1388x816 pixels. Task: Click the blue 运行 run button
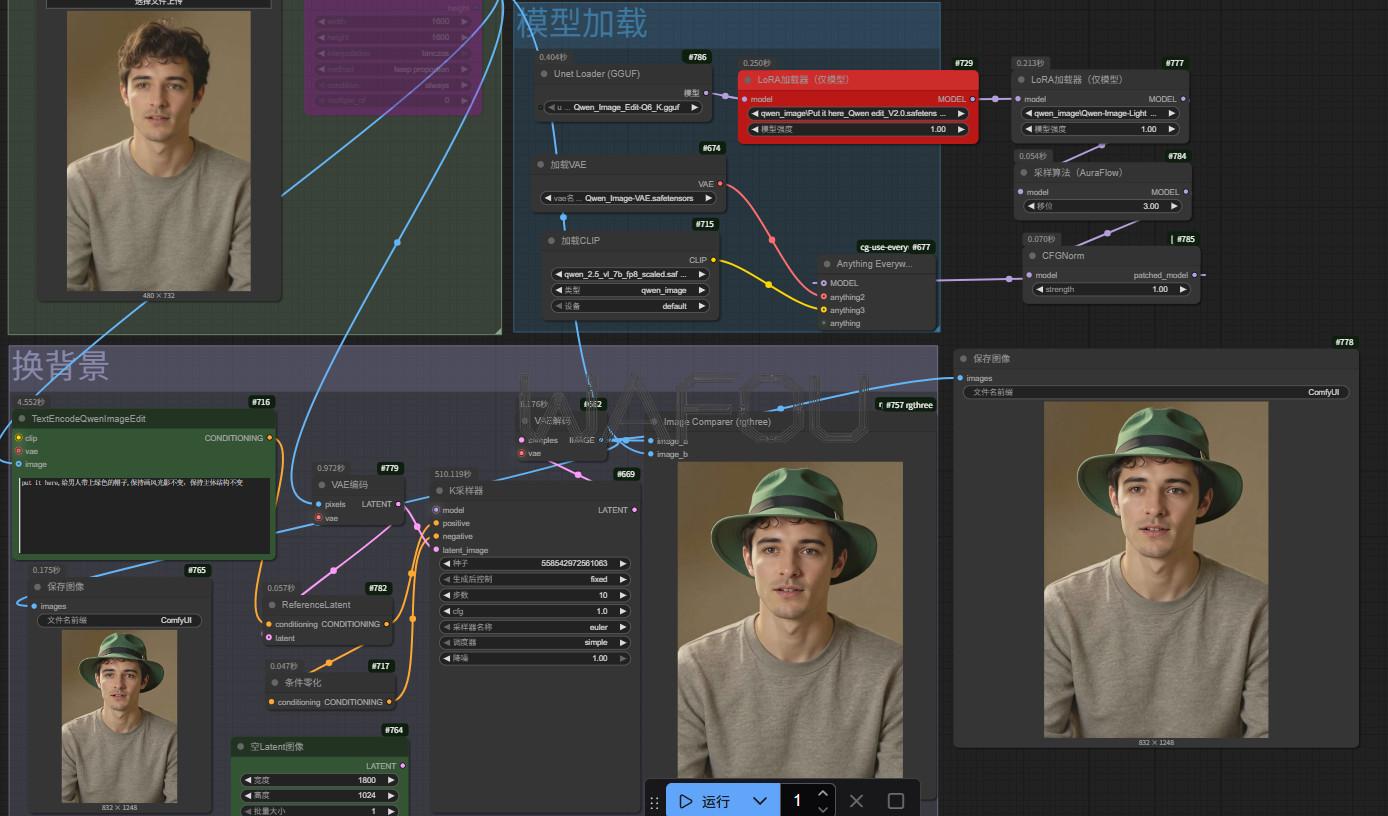coord(705,801)
